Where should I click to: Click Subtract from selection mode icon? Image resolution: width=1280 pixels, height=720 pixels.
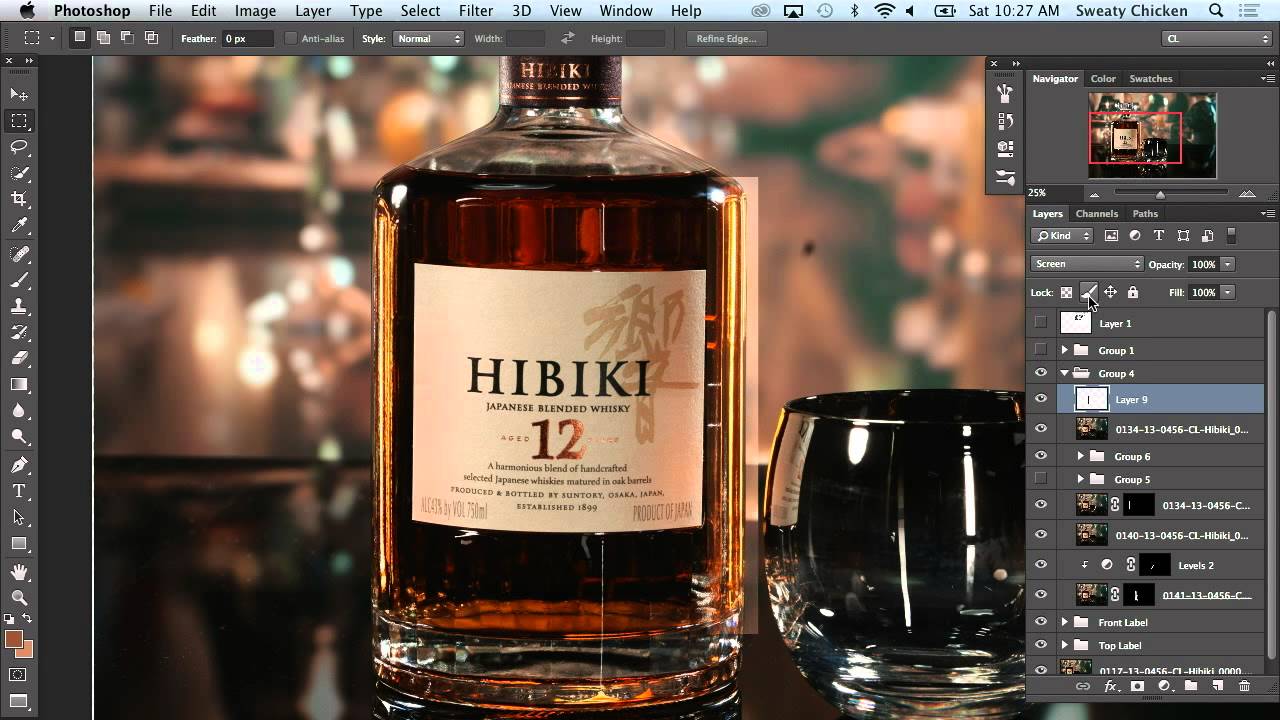click(x=127, y=38)
